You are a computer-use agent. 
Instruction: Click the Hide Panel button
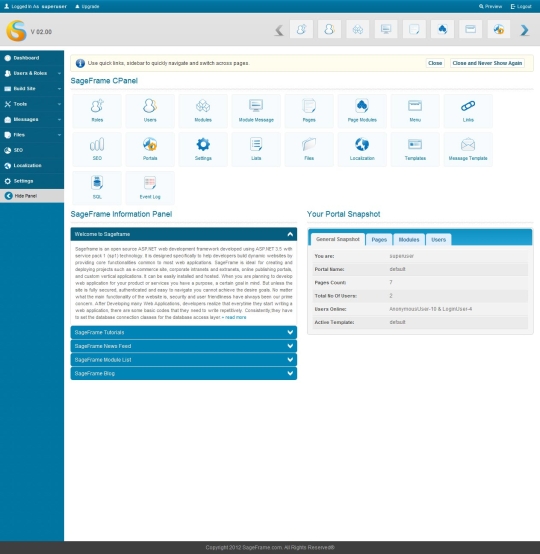[32, 196]
